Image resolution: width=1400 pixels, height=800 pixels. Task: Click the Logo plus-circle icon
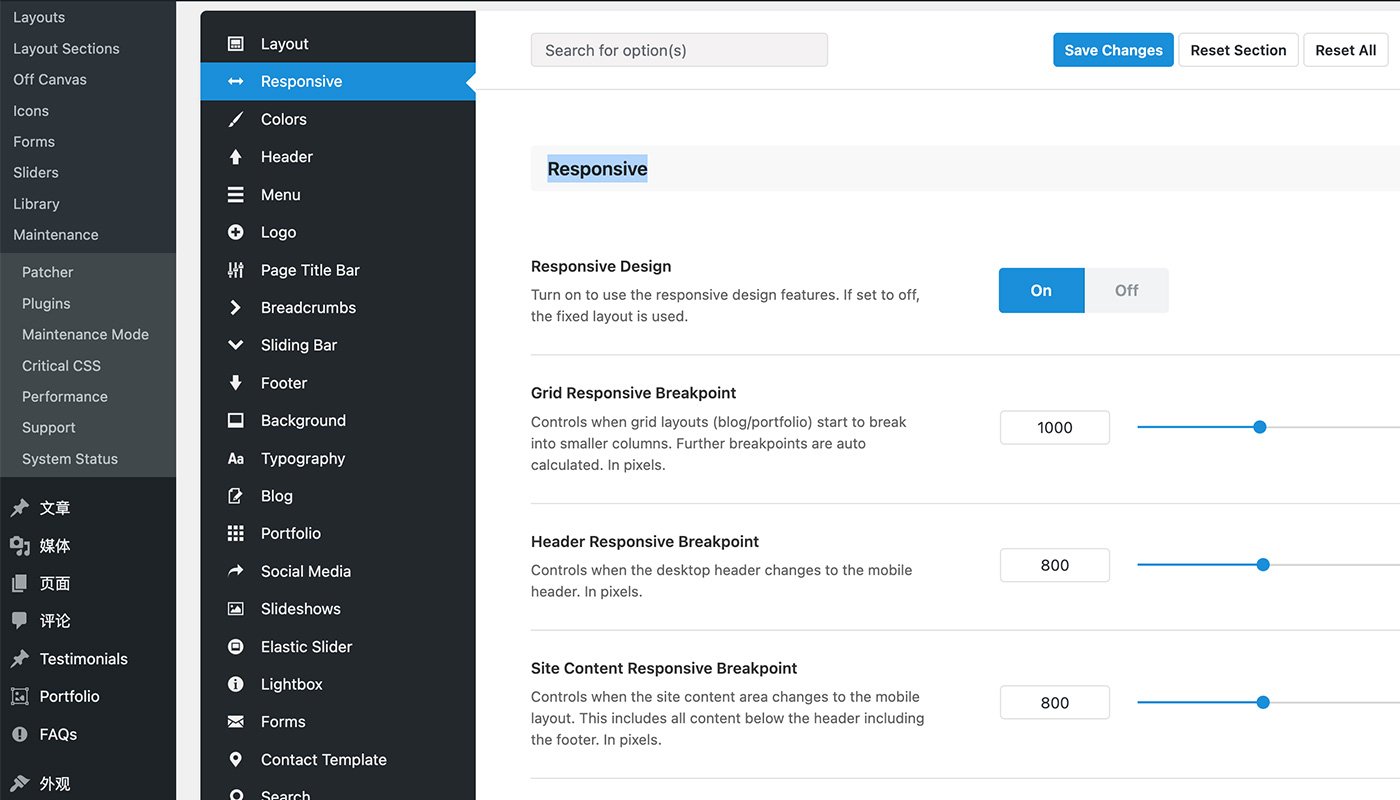click(236, 232)
